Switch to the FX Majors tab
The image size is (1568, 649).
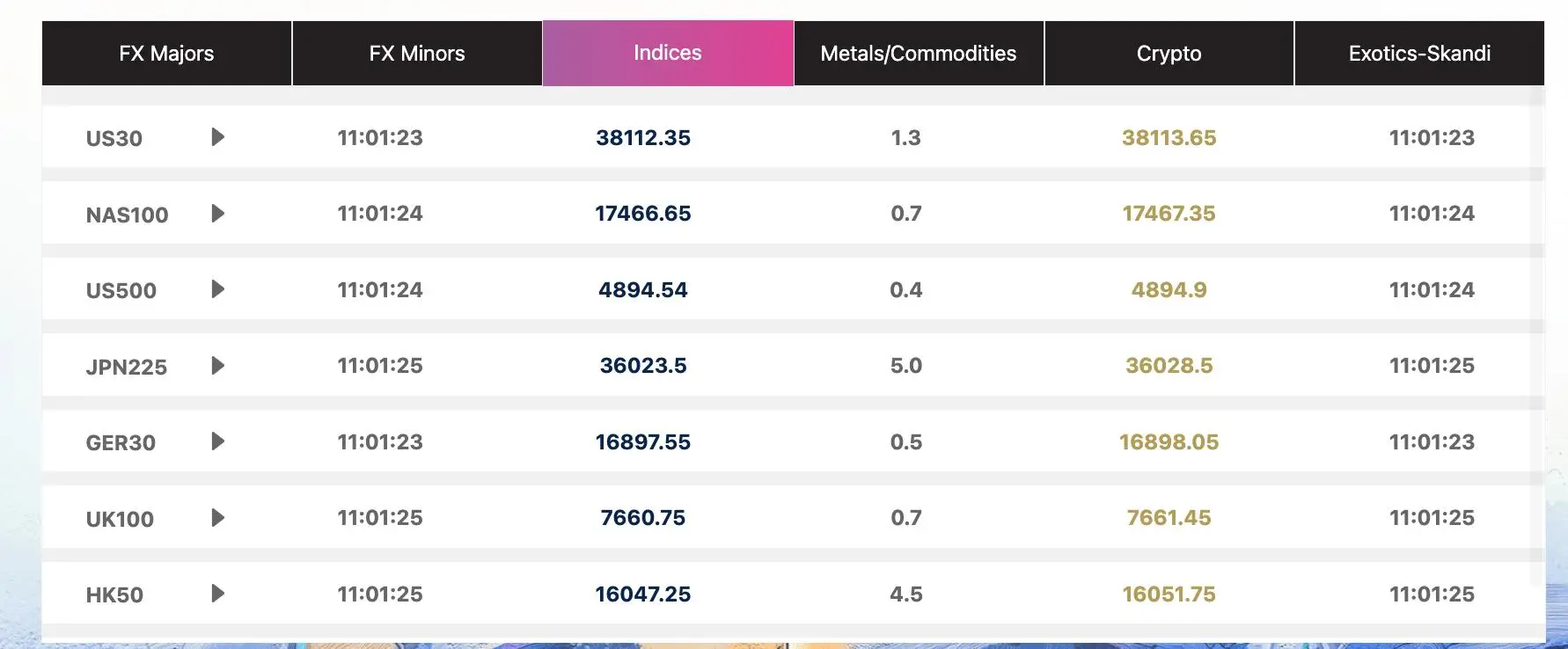(x=166, y=54)
